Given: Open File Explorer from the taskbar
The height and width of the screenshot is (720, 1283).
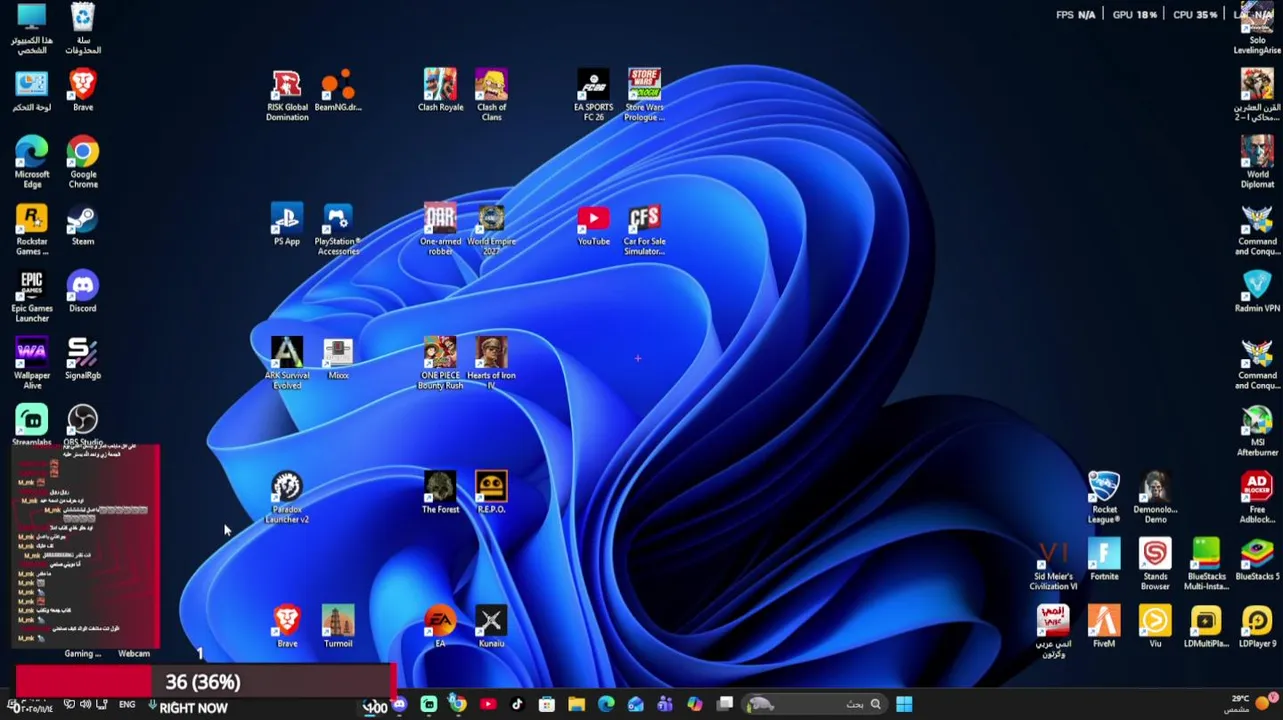Looking at the screenshot, I should (576, 705).
